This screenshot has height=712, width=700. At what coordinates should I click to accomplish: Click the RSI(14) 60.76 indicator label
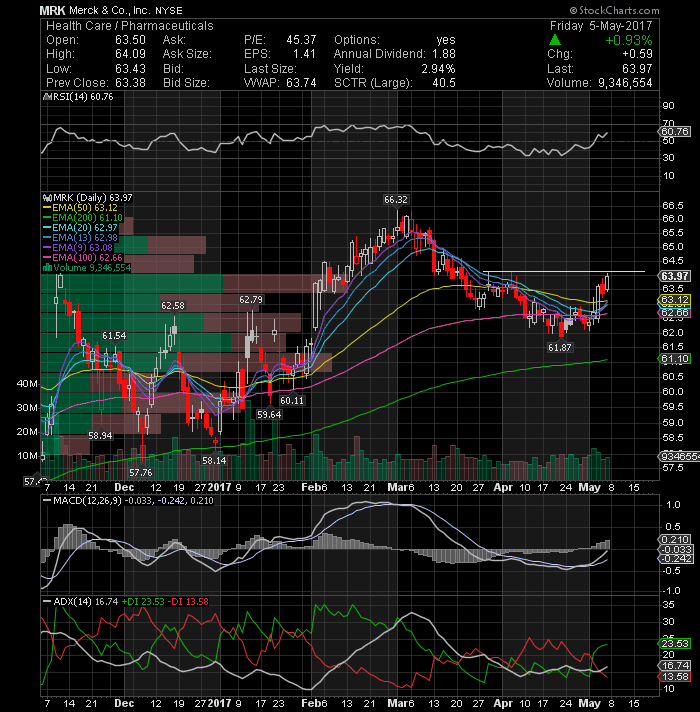click(83, 97)
